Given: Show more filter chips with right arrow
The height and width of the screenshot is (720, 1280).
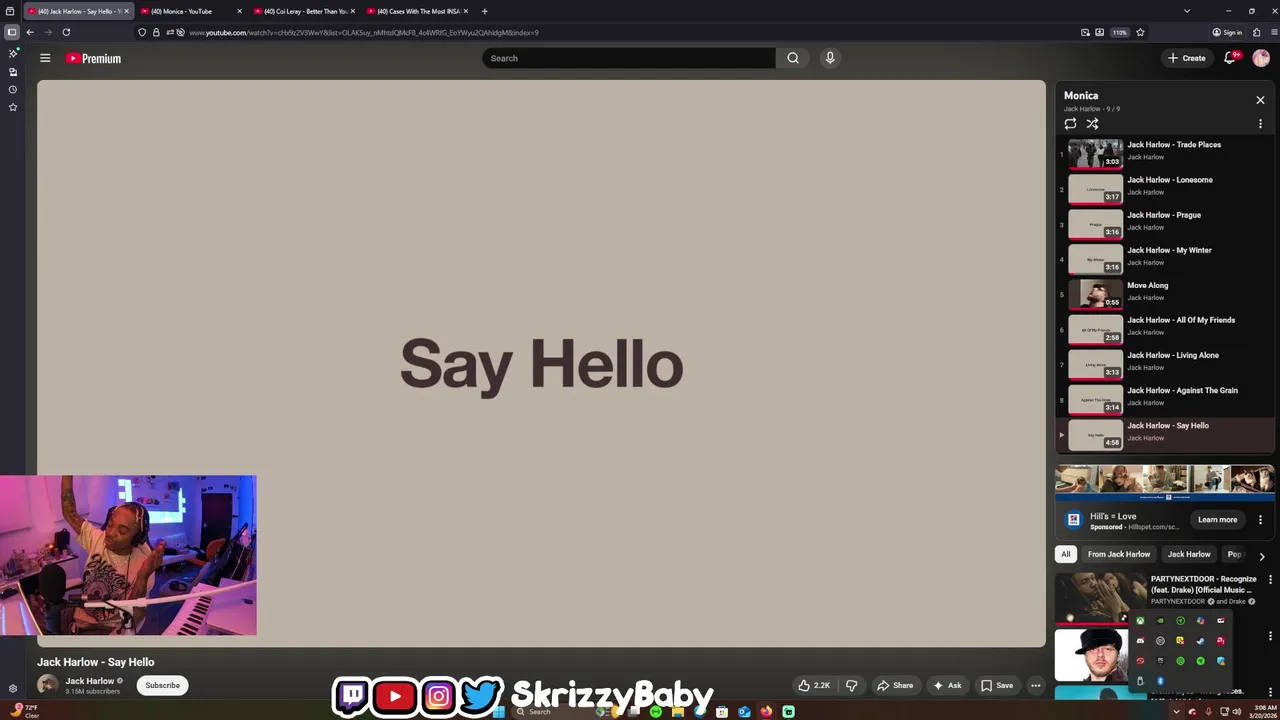Looking at the screenshot, I should (1262, 556).
